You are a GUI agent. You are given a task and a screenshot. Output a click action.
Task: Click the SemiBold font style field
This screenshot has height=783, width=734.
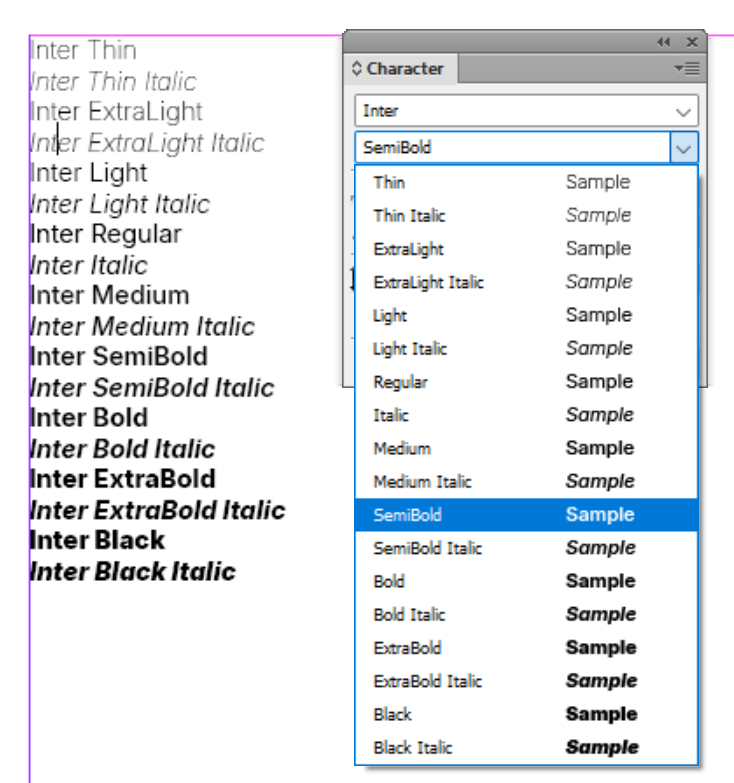pyautogui.click(x=513, y=148)
